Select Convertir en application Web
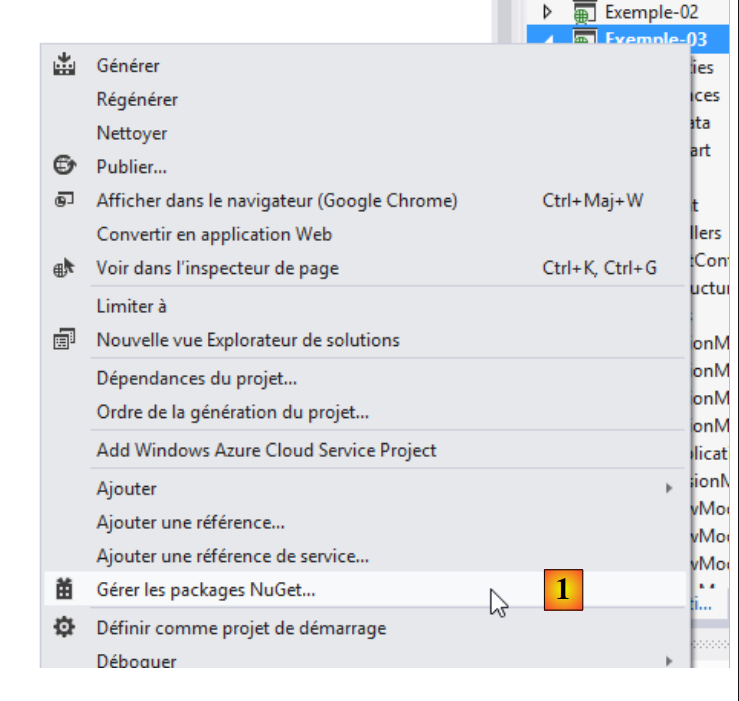 point(214,234)
